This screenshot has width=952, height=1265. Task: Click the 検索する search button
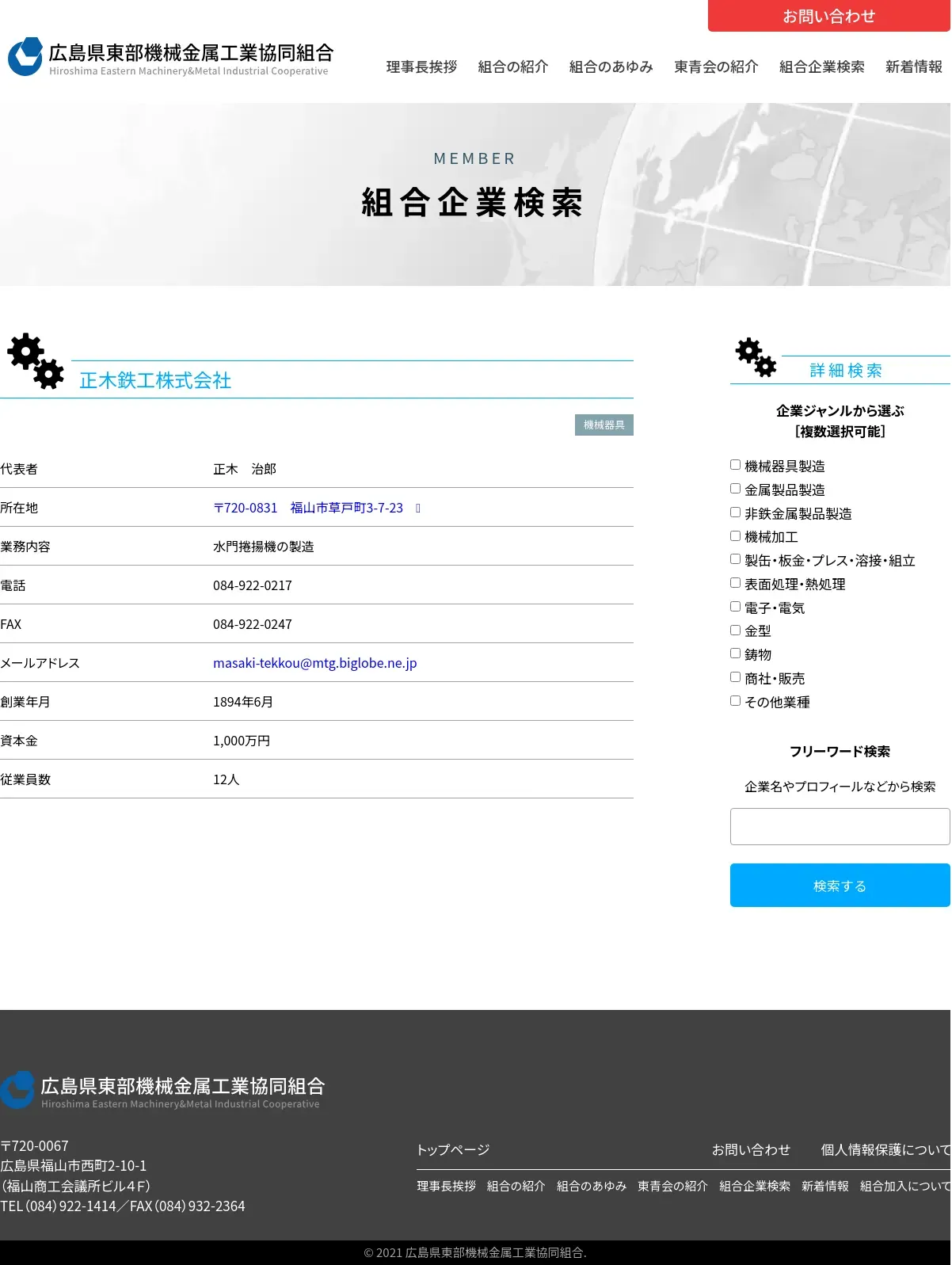tap(840, 886)
